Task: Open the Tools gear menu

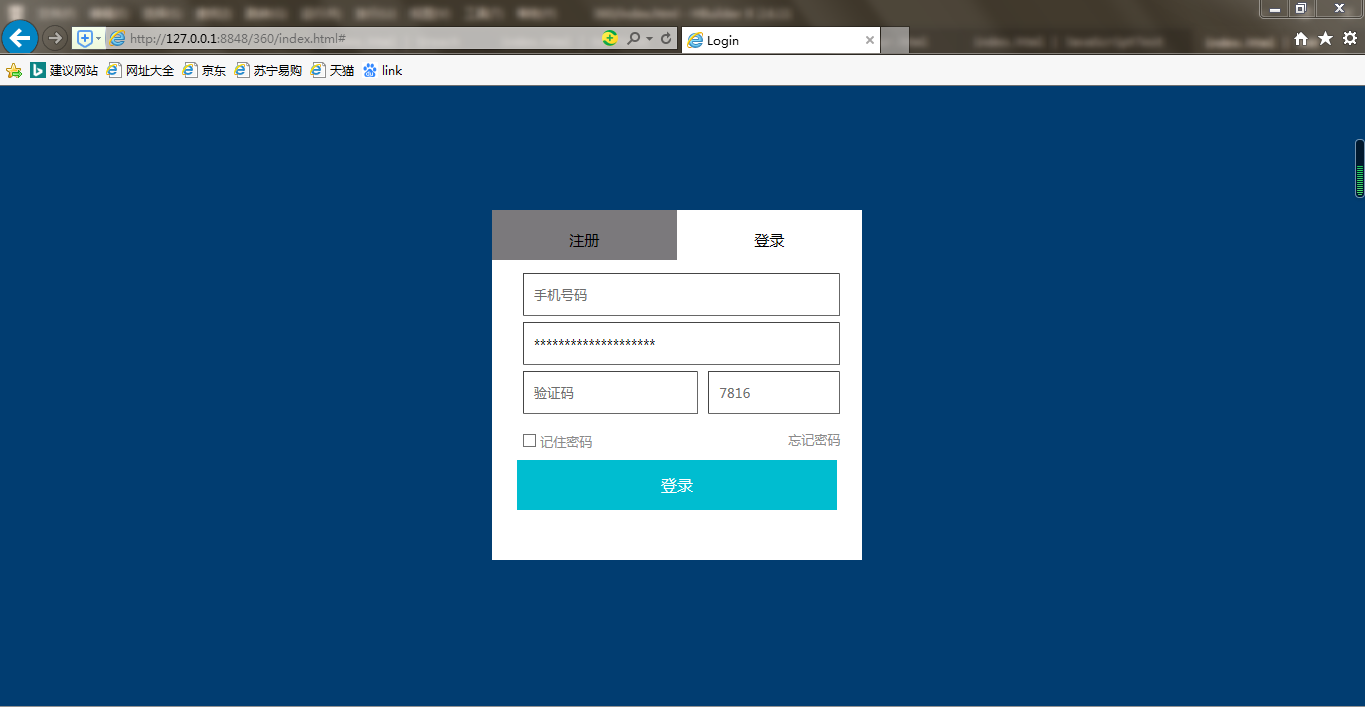Action: pyautogui.click(x=1350, y=40)
